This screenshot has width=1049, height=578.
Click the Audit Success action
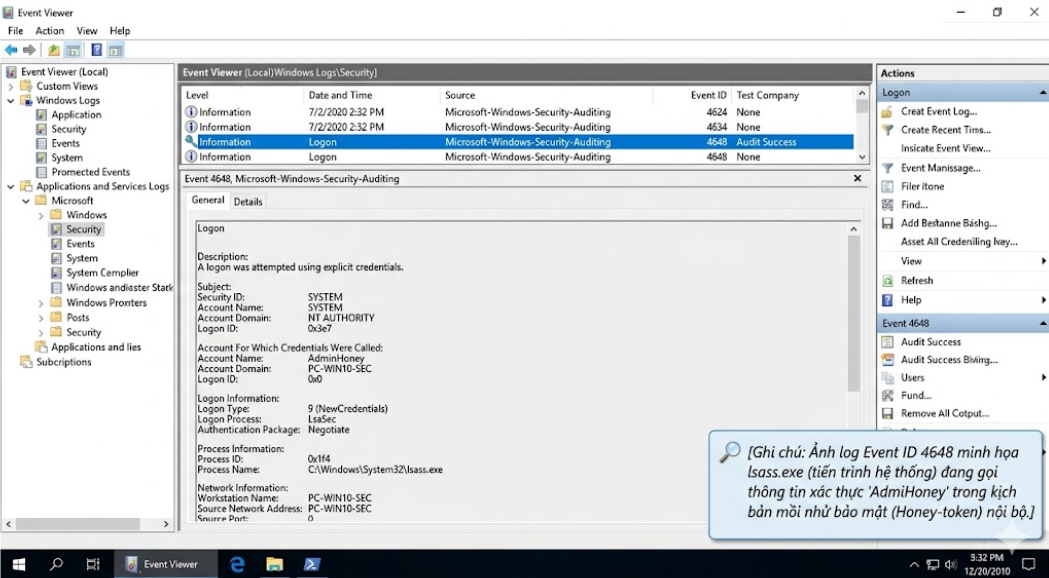click(931, 342)
